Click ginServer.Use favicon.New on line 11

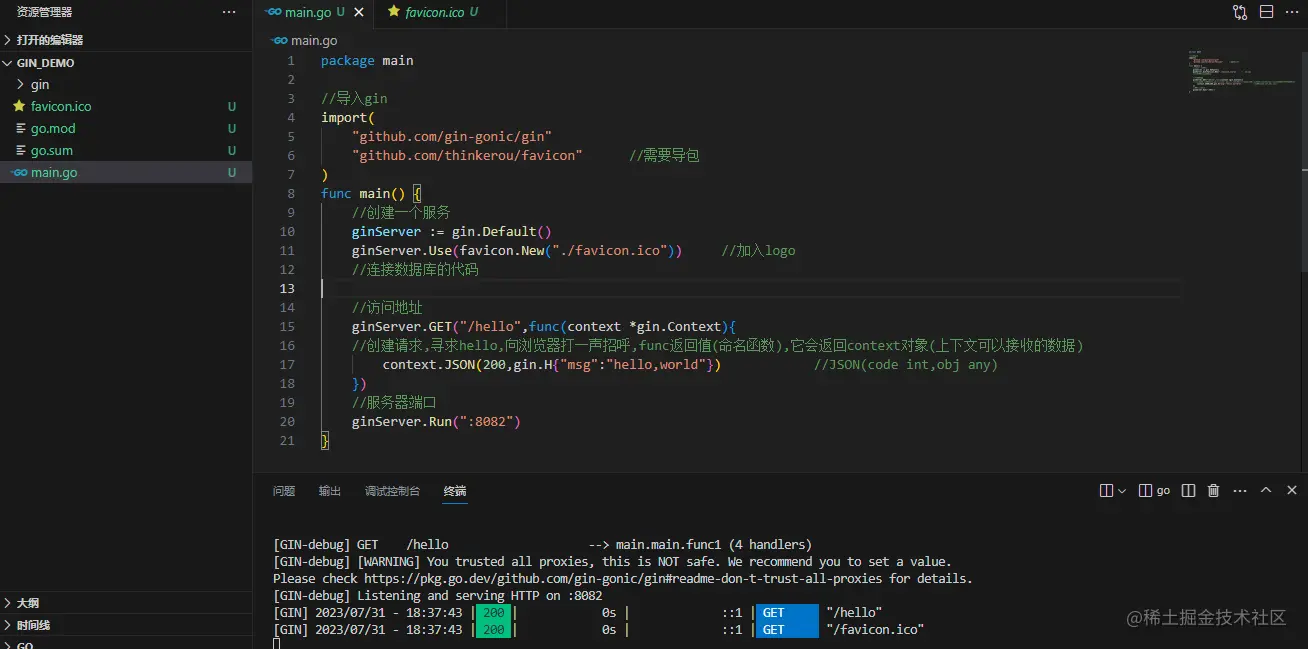(516, 250)
